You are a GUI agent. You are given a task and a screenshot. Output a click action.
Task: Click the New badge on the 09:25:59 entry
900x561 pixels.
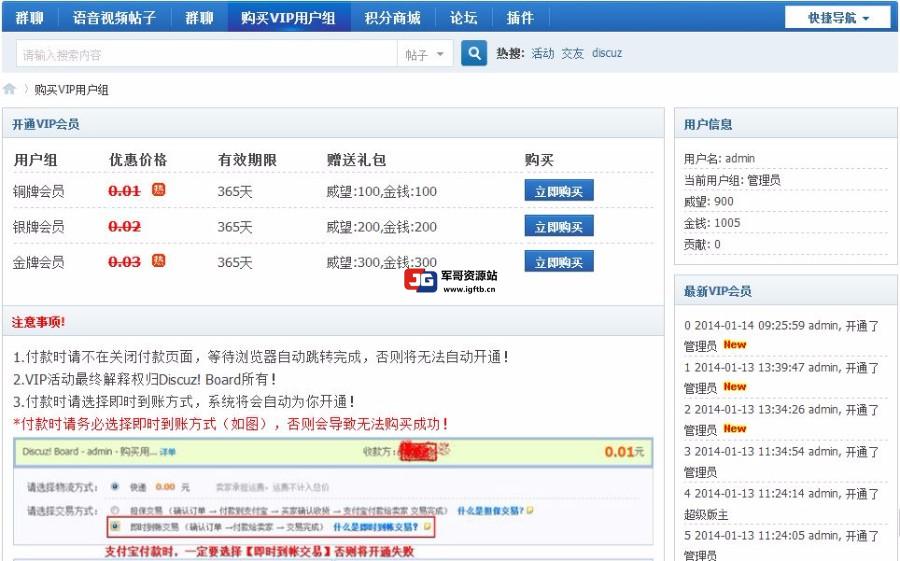[x=735, y=345]
